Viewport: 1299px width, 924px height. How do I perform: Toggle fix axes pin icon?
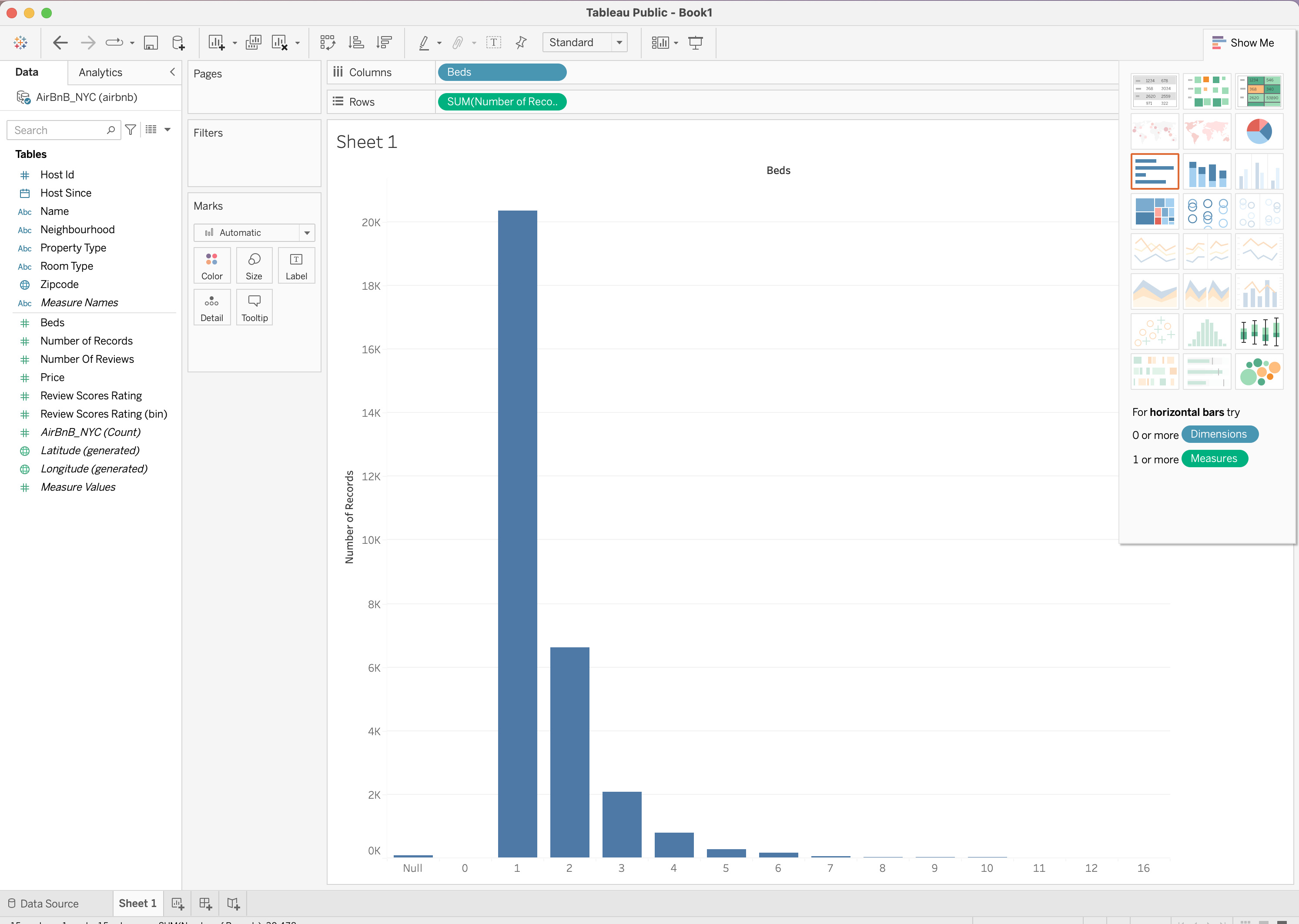pyautogui.click(x=521, y=43)
